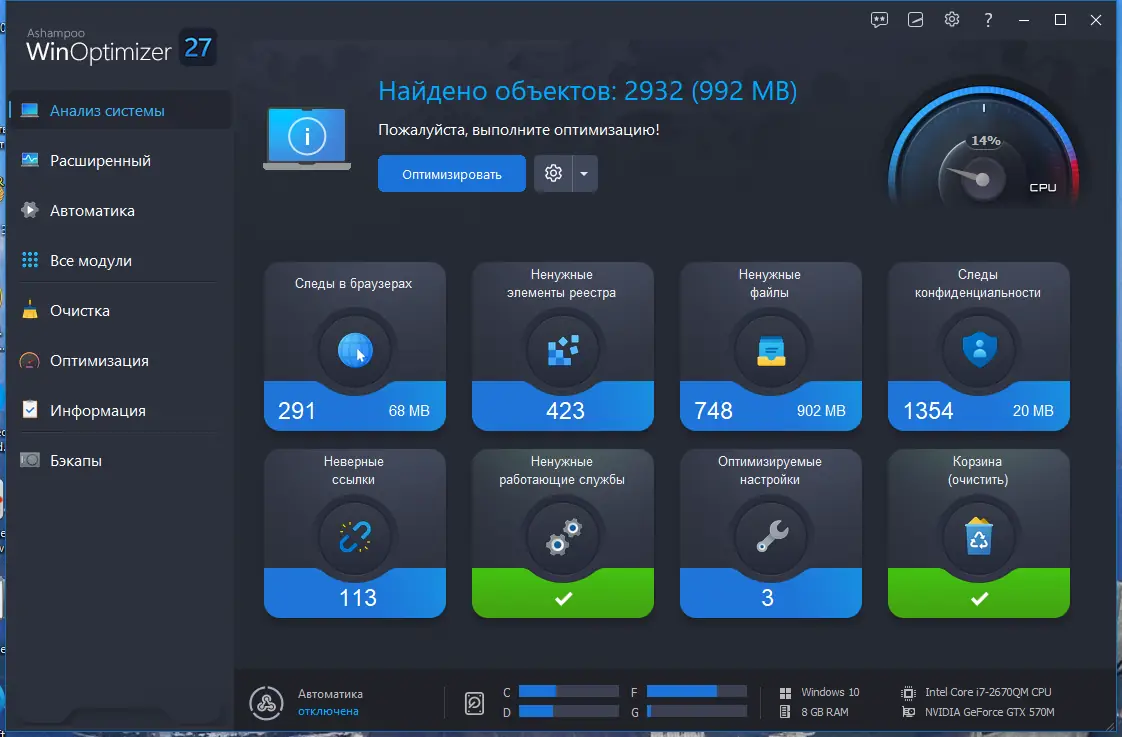Click the Оптимизировать button
Screen dimensions: 1122x737
coord(451,173)
